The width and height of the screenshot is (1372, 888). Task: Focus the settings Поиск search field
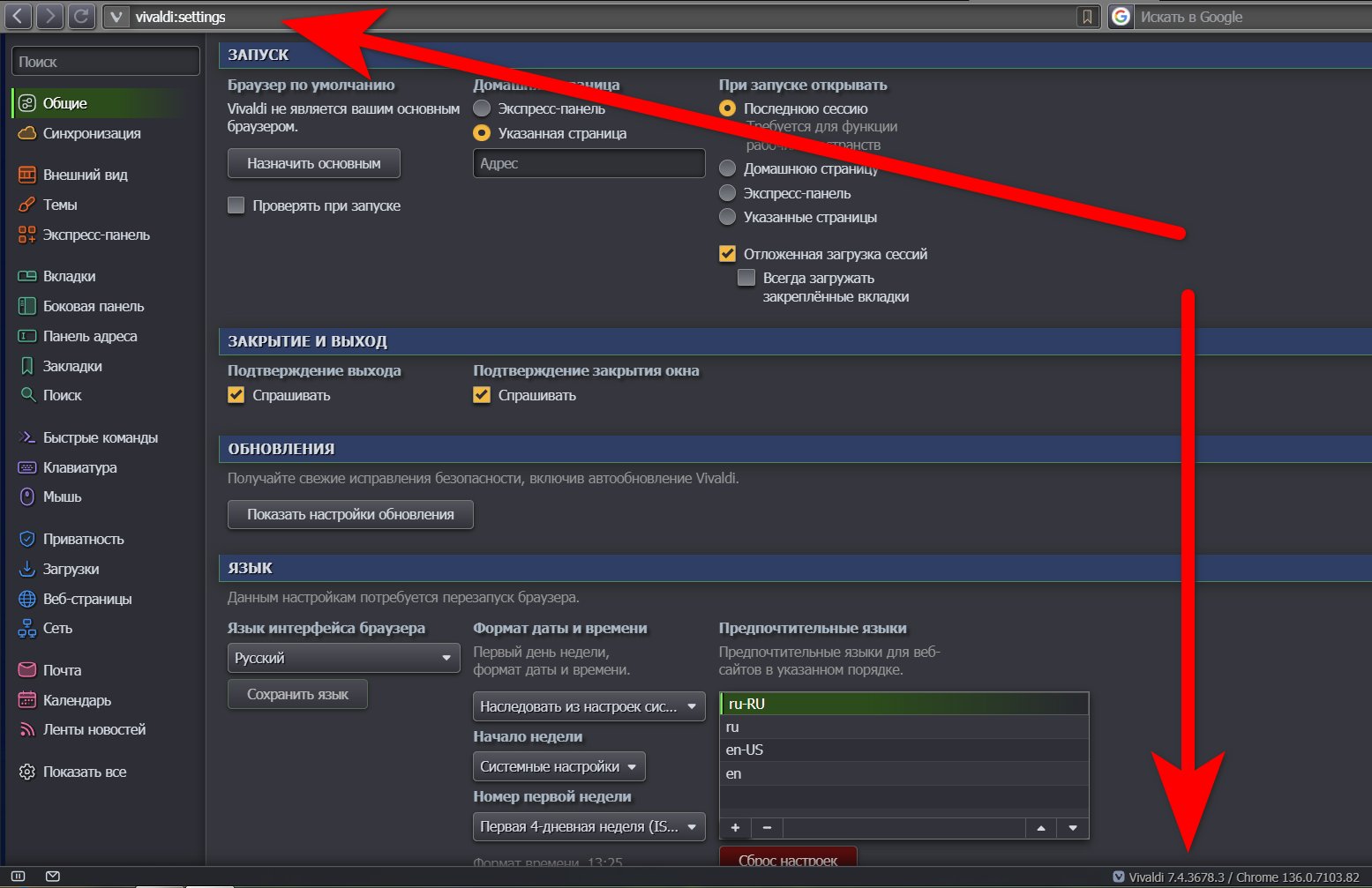106,62
